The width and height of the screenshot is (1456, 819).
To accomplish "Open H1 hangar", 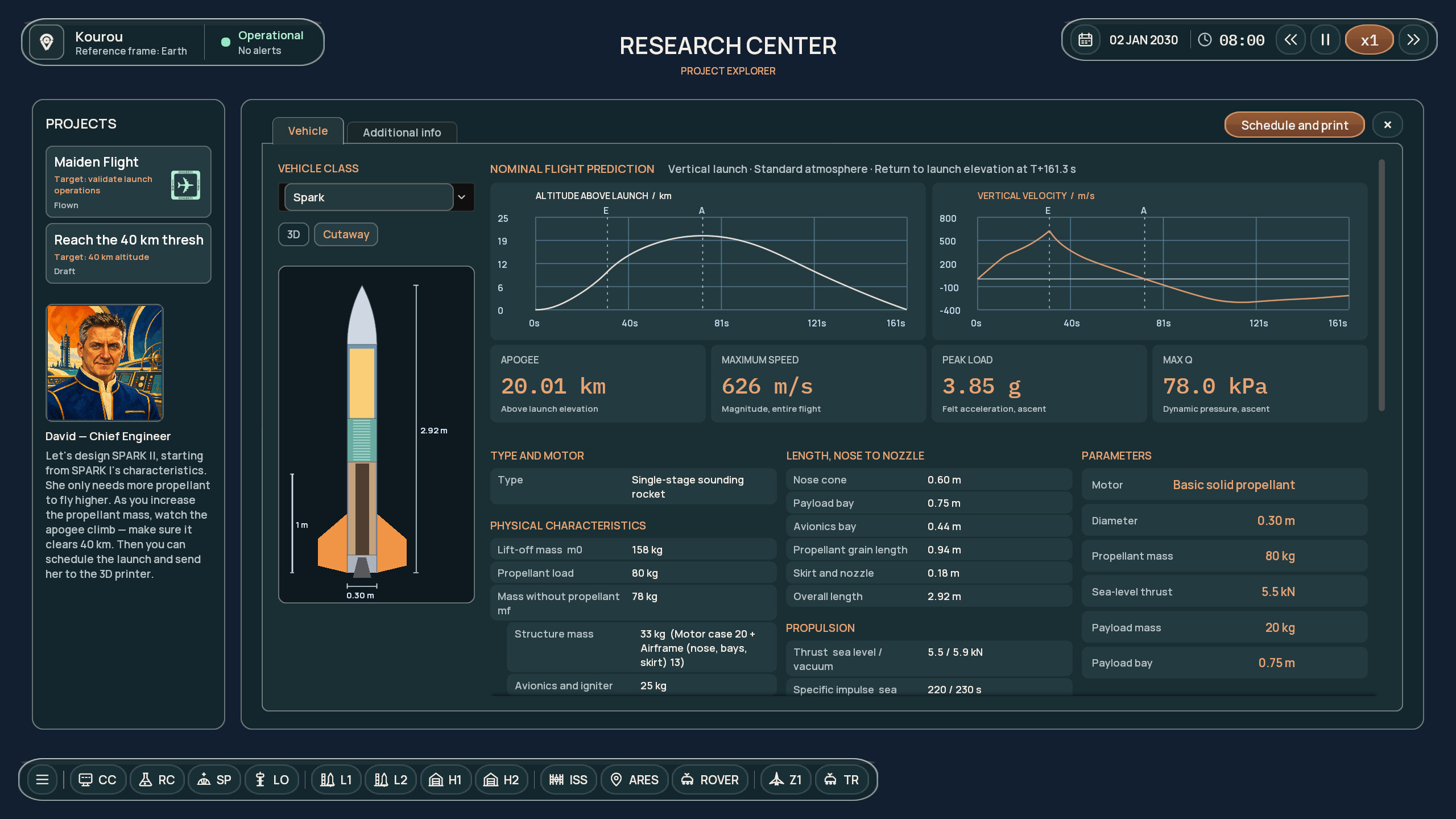I will 445,779.
